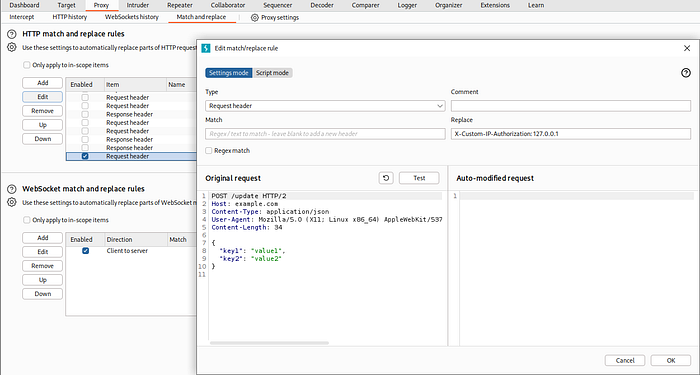Click Up in HTTP match and replace rules

tap(43, 125)
